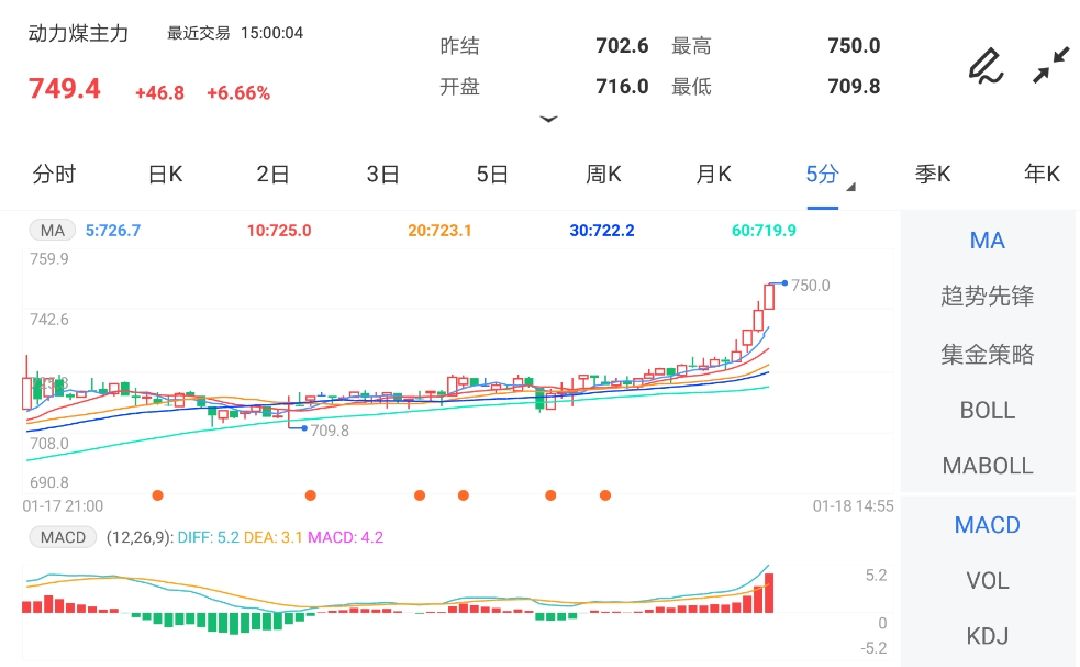This screenshot has width=1080, height=667.
Task: Click the +46.8 change value
Action: pyautogui.click(x=159, y=93)
